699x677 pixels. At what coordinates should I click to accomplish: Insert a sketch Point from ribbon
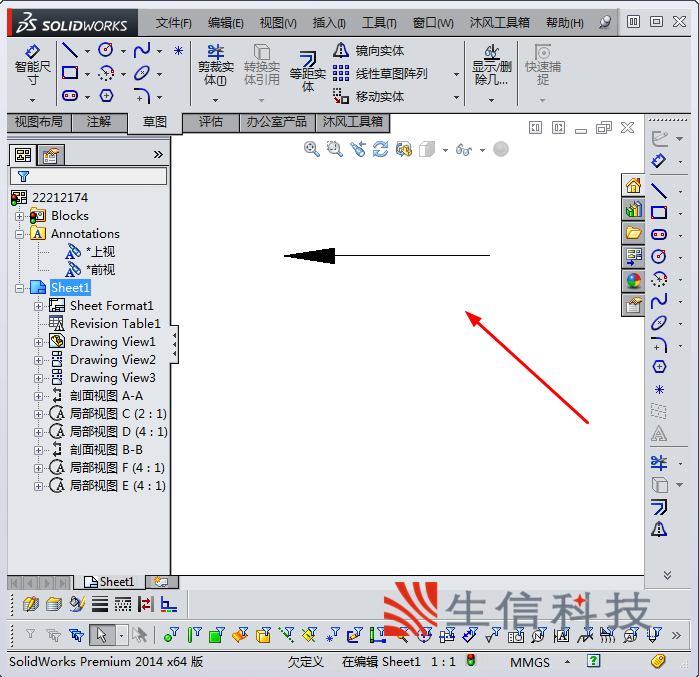178,50
